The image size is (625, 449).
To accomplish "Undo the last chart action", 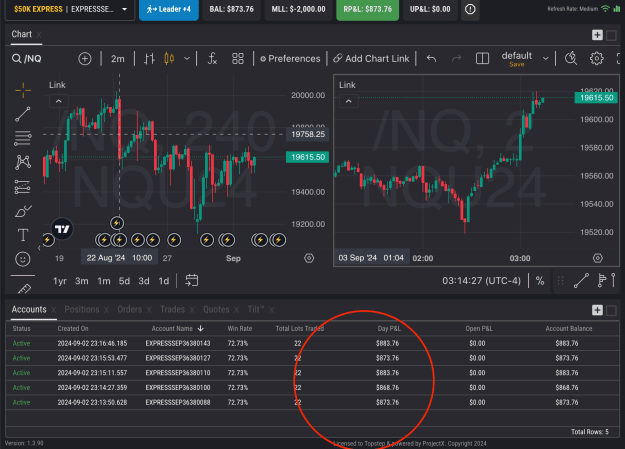I will pyautogui.click(x=431, y=59).
